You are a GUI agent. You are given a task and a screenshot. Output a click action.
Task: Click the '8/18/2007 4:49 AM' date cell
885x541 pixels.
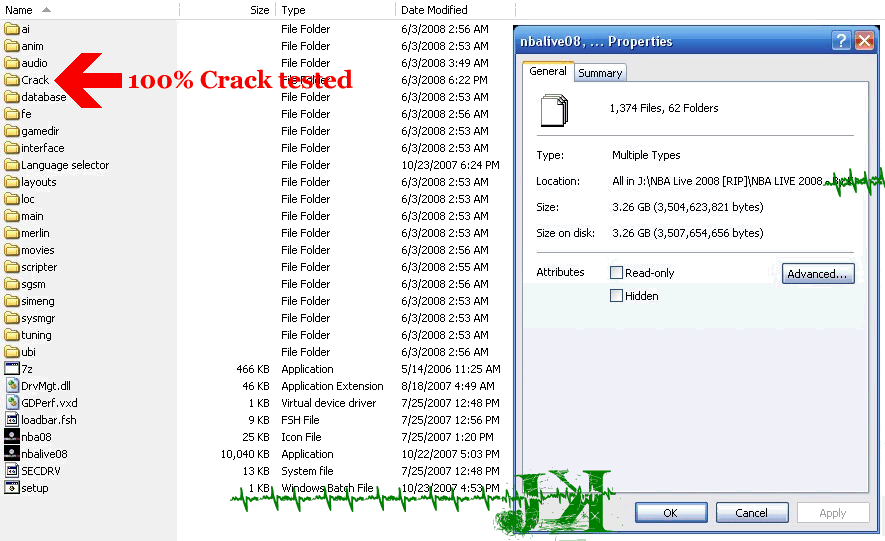(448, 386)
